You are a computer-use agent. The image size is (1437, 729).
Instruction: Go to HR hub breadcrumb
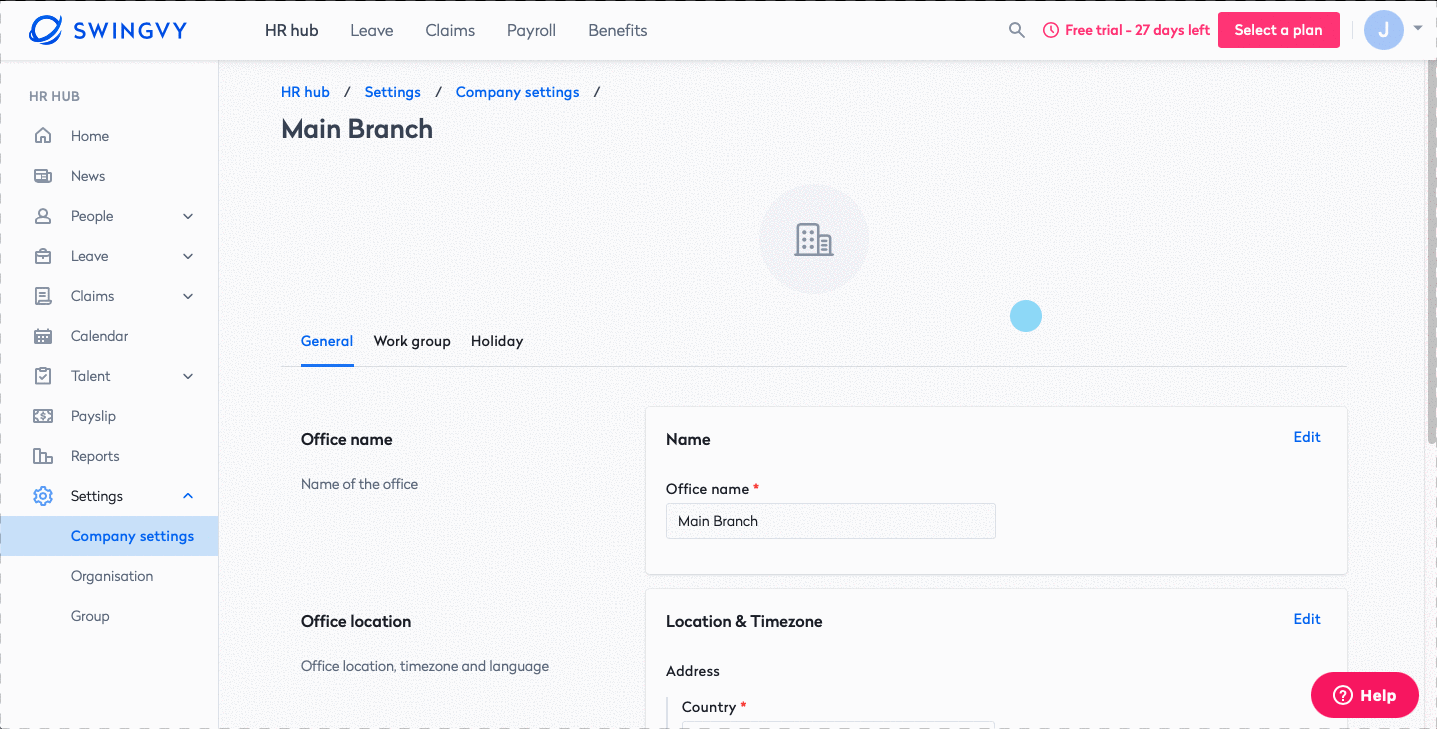(x=305, y=92)
